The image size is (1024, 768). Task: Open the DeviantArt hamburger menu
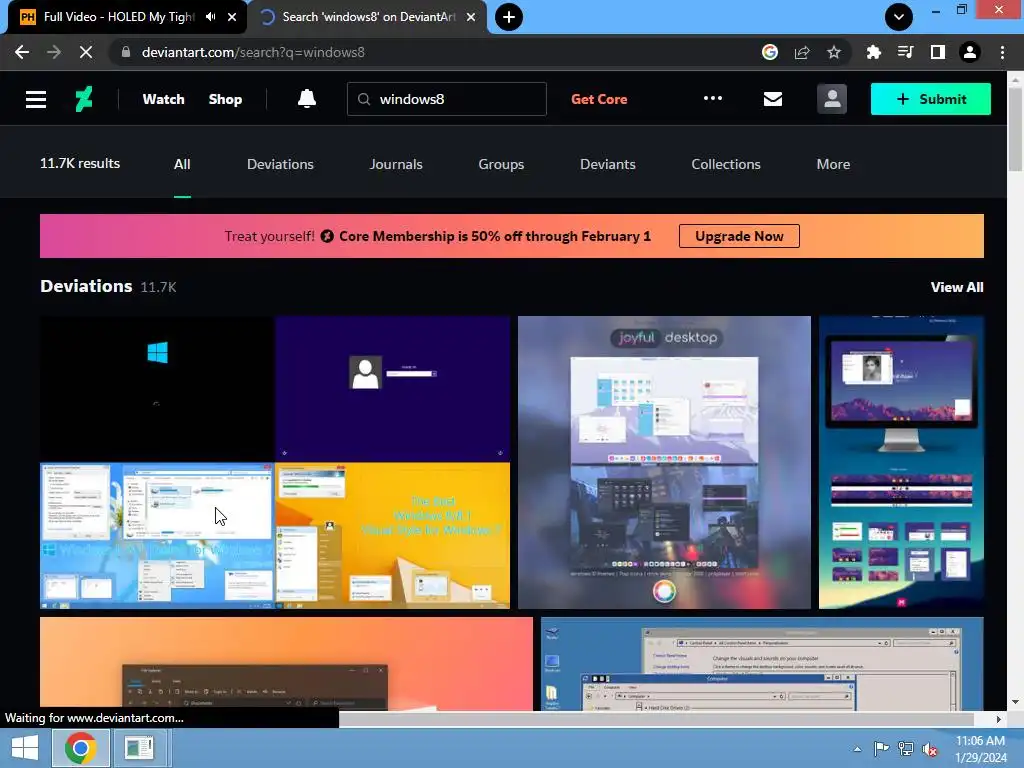point(36,99)
